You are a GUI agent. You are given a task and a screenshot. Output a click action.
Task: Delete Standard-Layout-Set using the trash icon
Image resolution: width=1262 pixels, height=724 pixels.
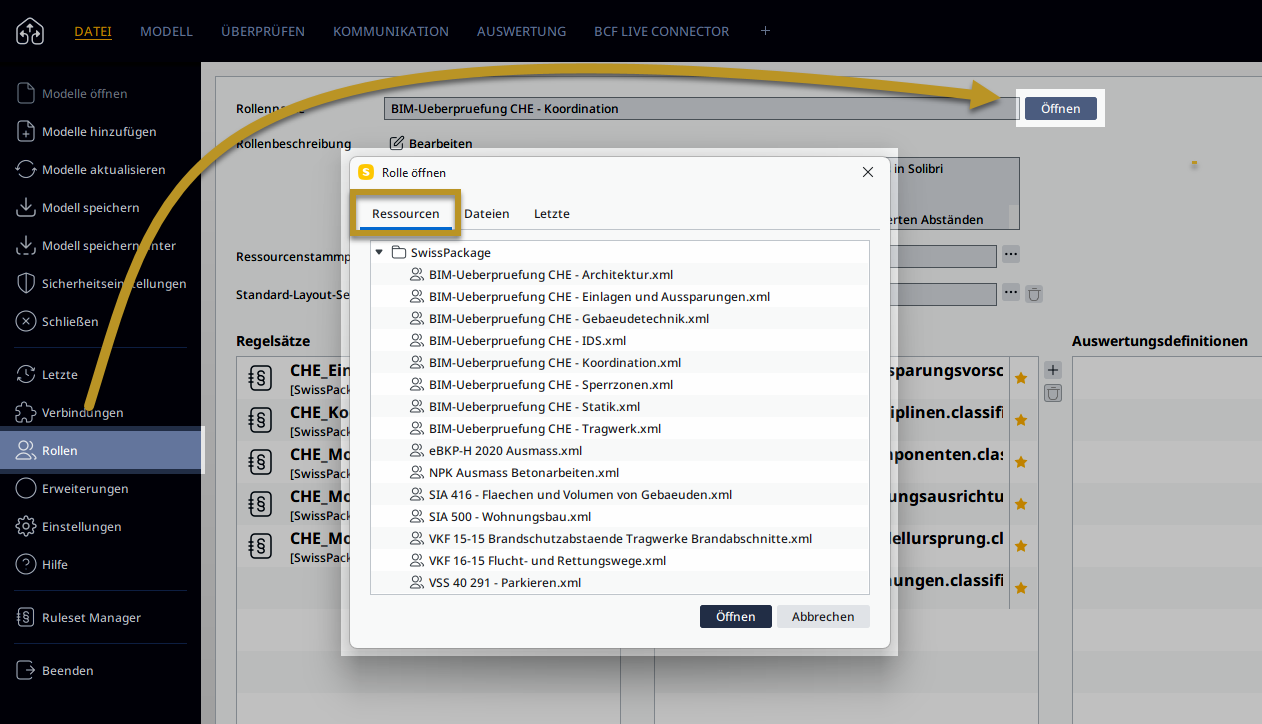tap(1035, 293)
